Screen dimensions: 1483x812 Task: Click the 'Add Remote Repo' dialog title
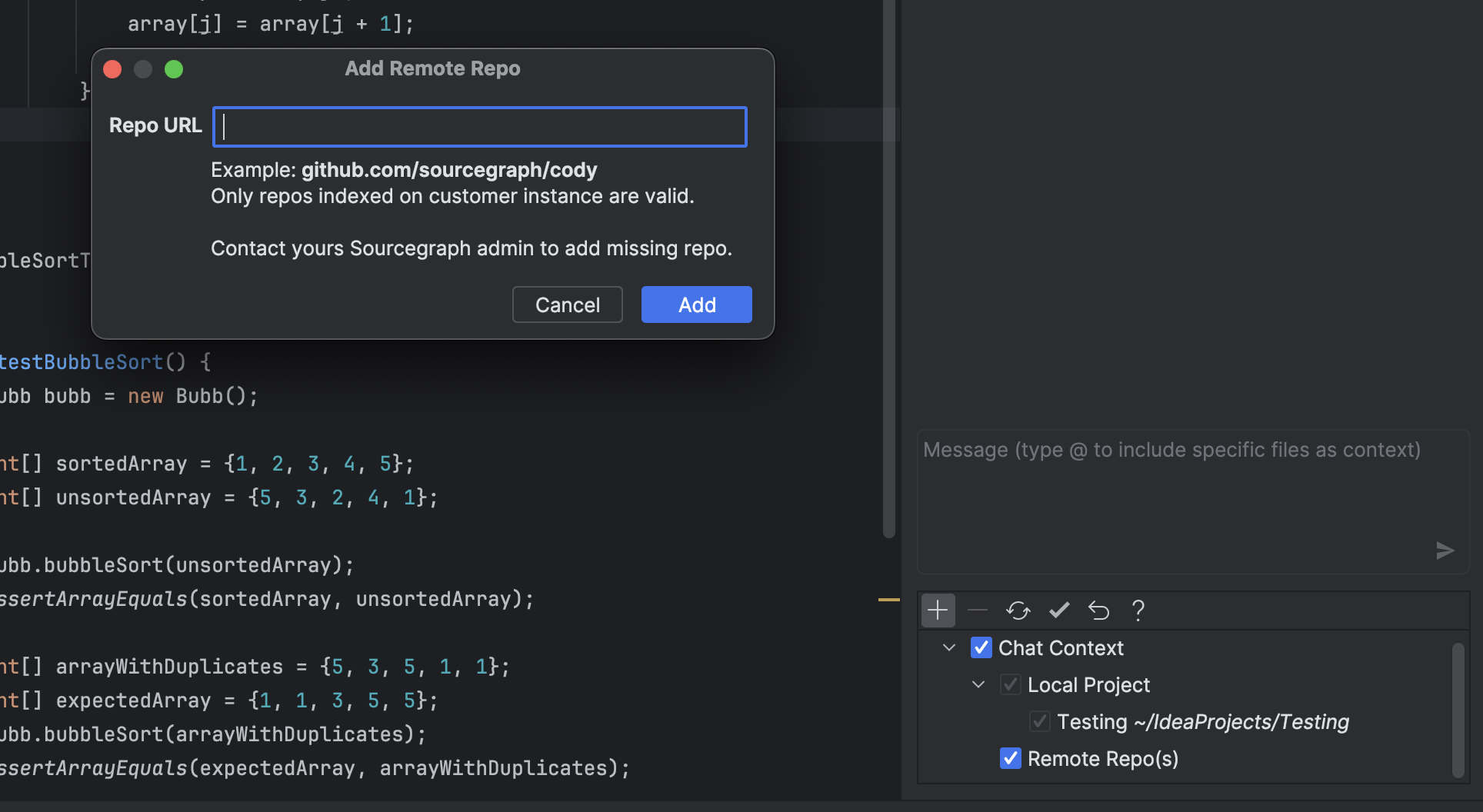pos(432,68)
